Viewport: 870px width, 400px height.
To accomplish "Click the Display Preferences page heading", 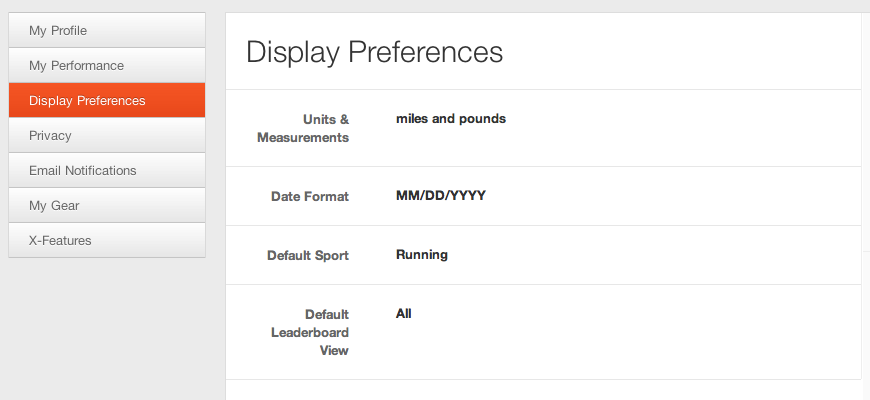I will pyautogui.click(x=374, y=52).
